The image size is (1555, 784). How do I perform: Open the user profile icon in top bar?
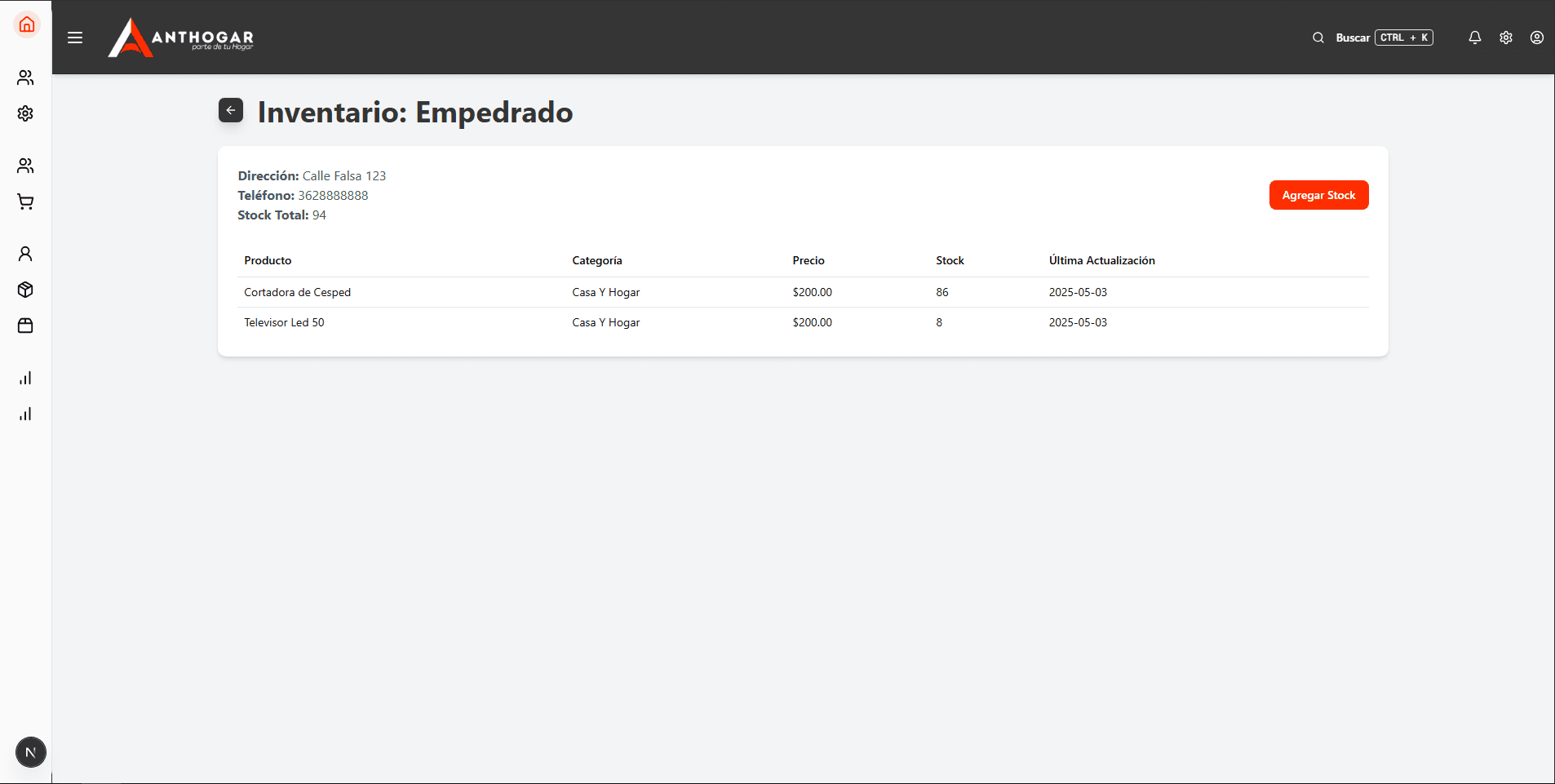1537,38
